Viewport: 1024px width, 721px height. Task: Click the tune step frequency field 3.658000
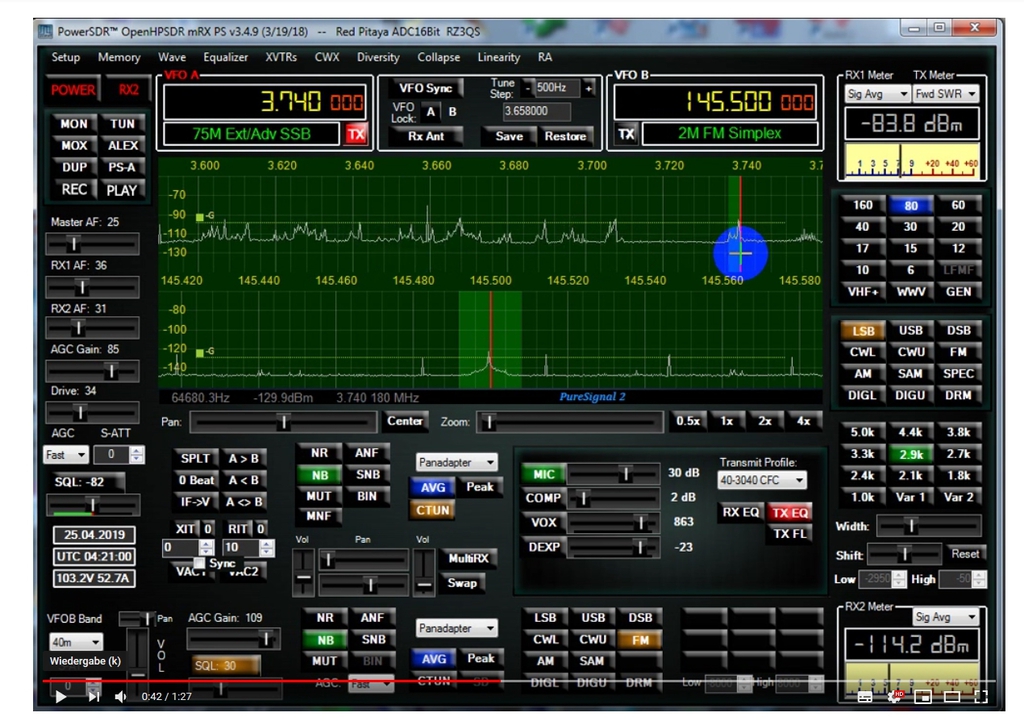537,112
